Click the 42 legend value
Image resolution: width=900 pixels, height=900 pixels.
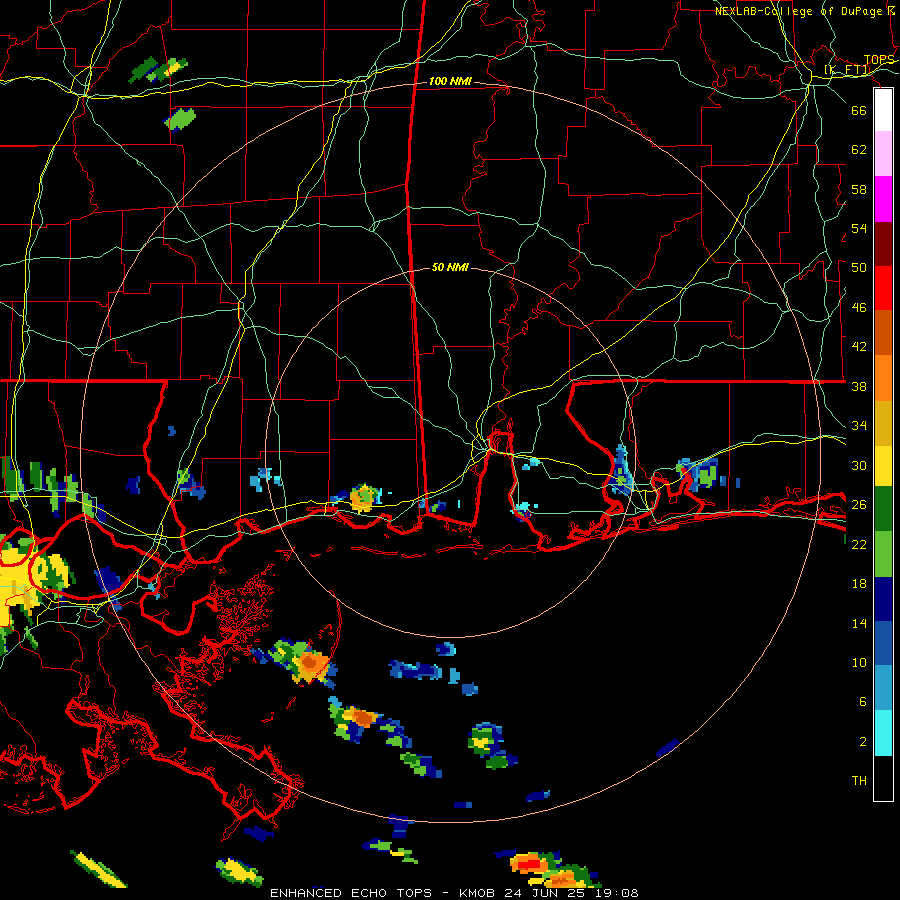859,347
